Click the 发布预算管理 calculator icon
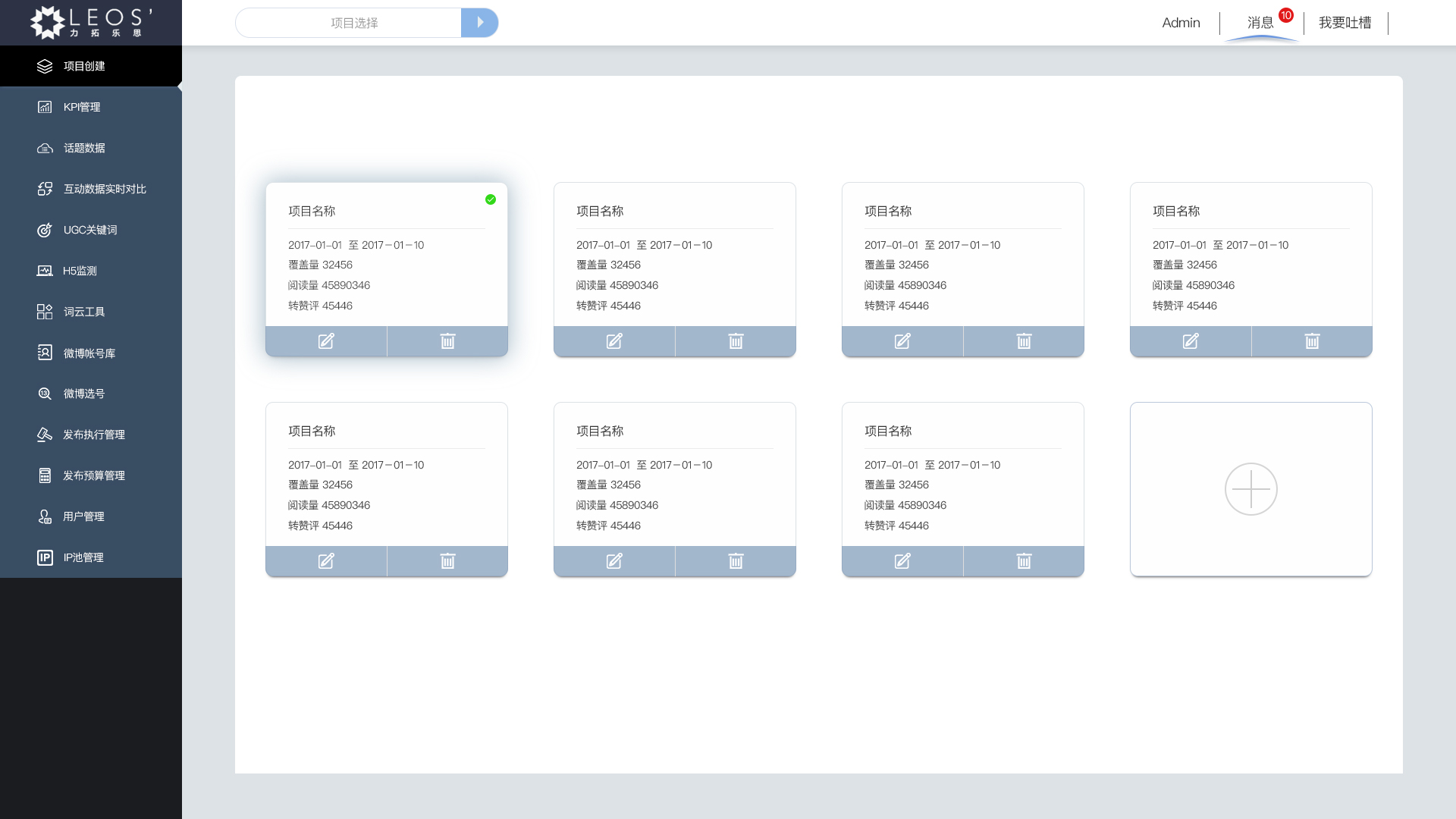Image resolution: width=1456 pixels, height=819 pixels. [x=45, y=475]
